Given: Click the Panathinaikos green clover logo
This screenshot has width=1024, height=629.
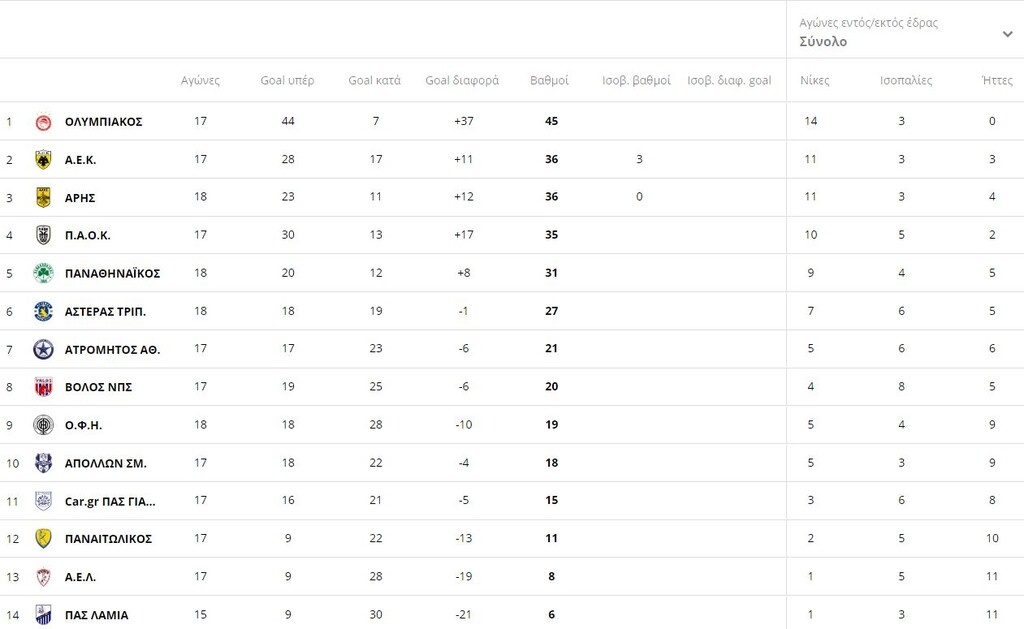Looking at the screenshot, I should tap(43, 273).
